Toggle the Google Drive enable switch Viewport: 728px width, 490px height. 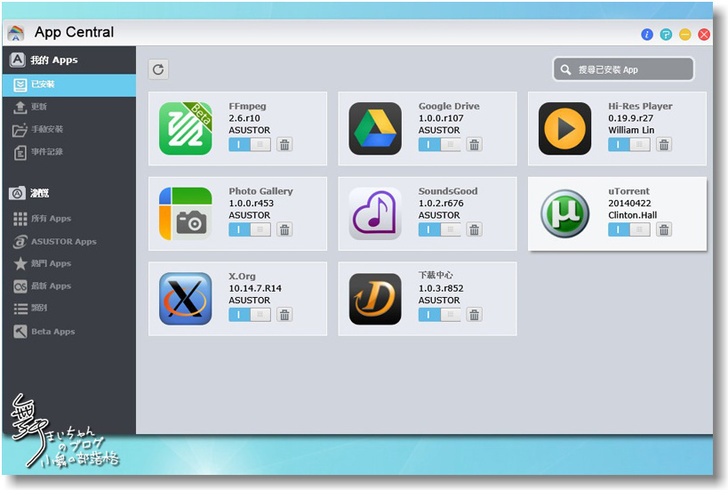[439, 144]
